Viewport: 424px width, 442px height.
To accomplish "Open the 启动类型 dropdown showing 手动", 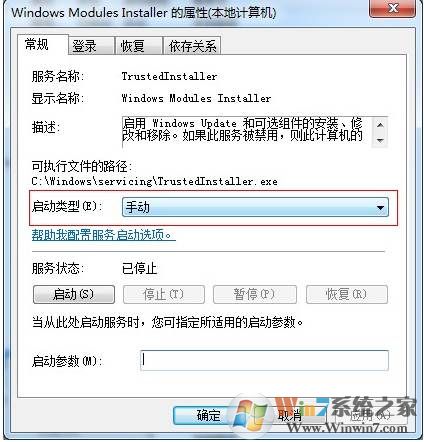I will point(255,207).
